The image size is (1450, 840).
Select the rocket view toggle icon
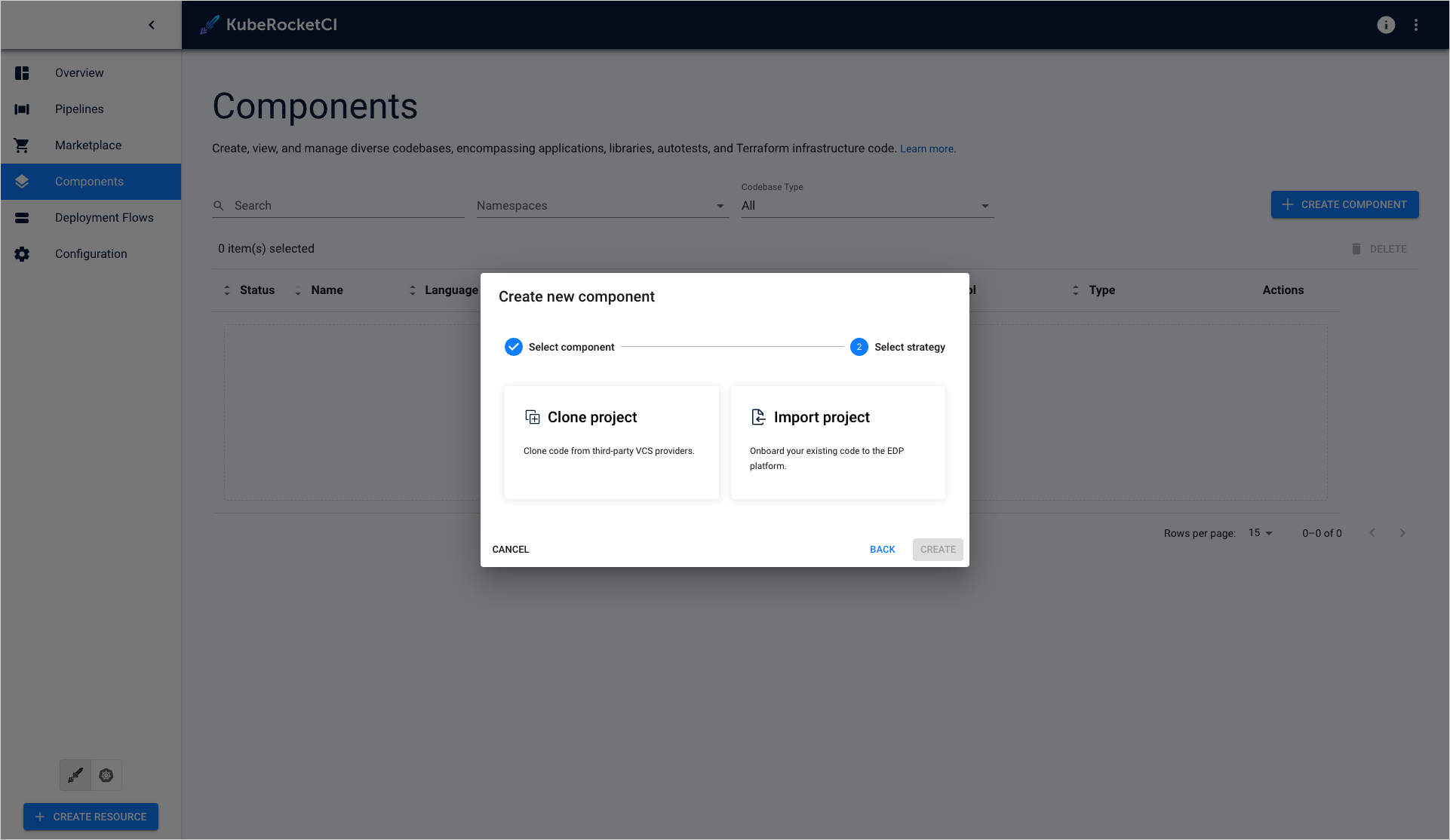click(75, 775)
